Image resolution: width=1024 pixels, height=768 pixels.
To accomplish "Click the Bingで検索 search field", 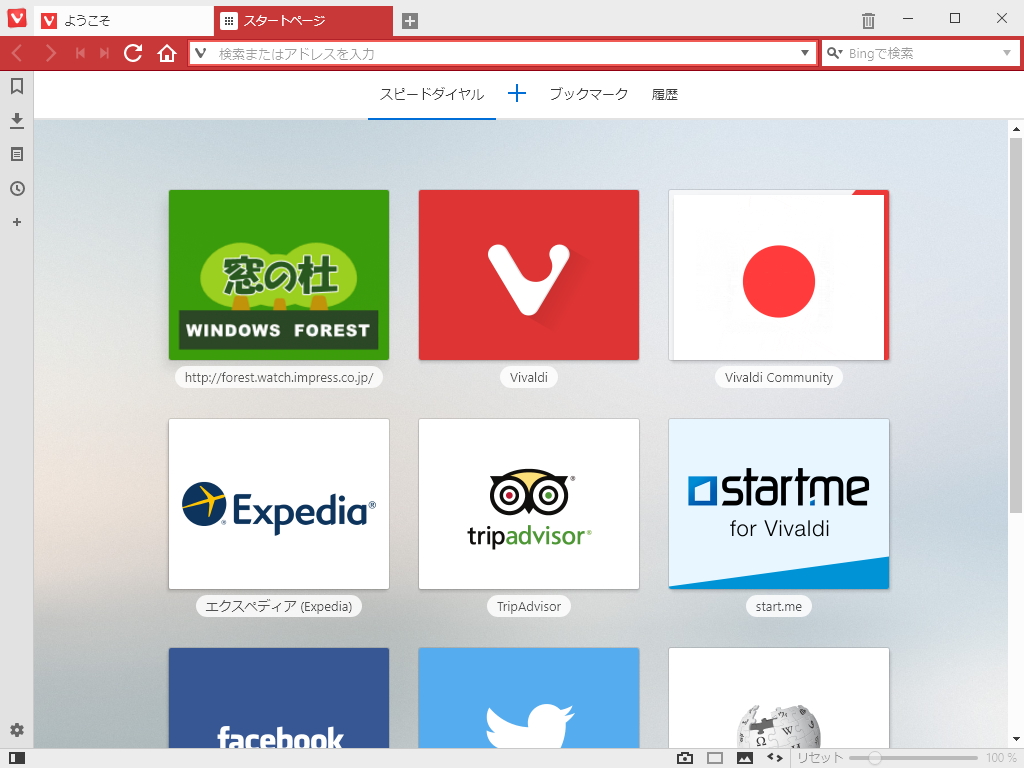I will click(x=921, y=53).
